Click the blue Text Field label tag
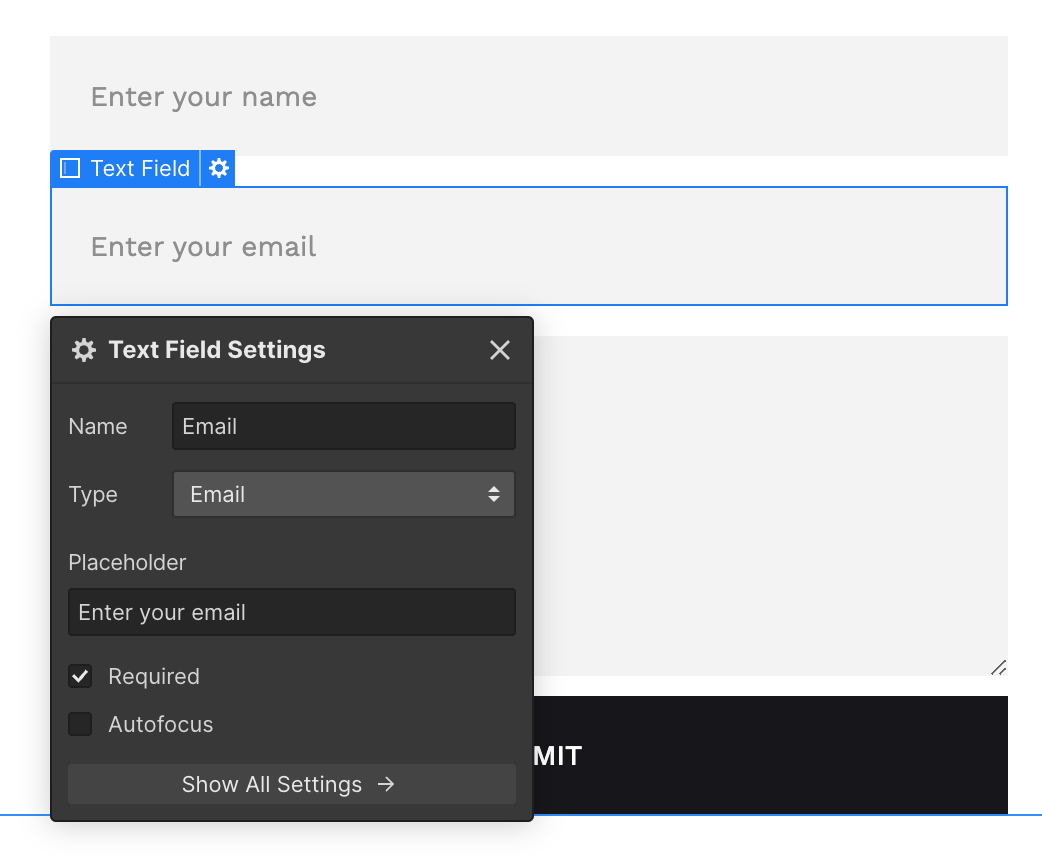1042x856 pixels. coord(139,169)
